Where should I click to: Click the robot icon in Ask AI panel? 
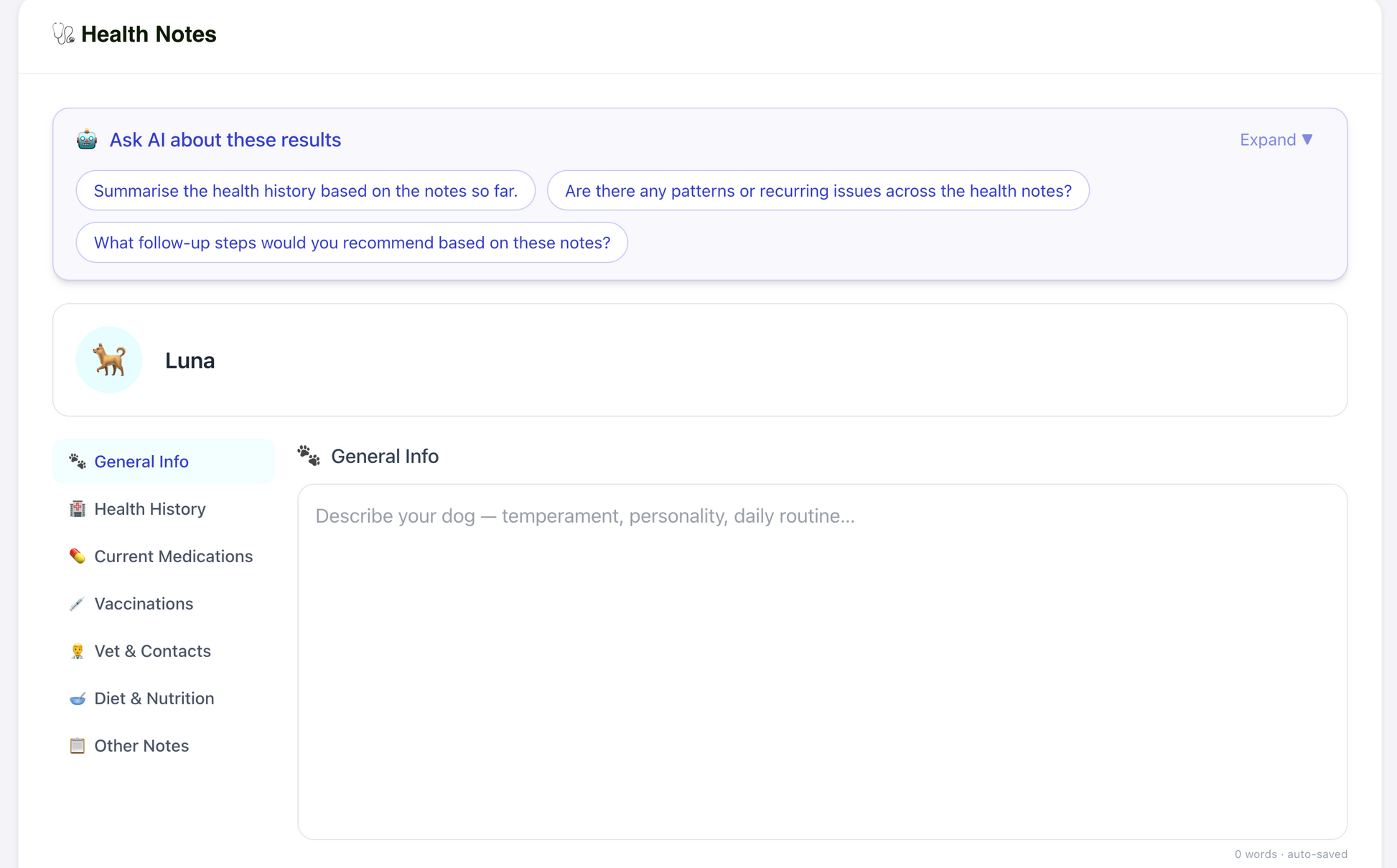[x=87, y=139]
